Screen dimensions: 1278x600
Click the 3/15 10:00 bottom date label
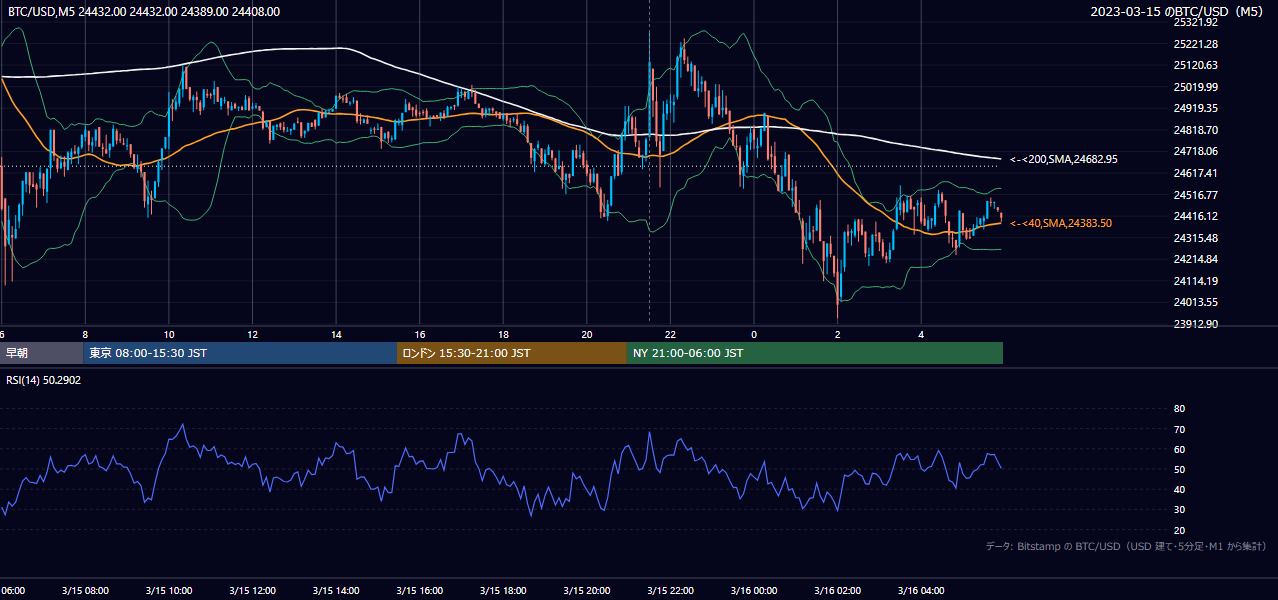tap(169, 591)
